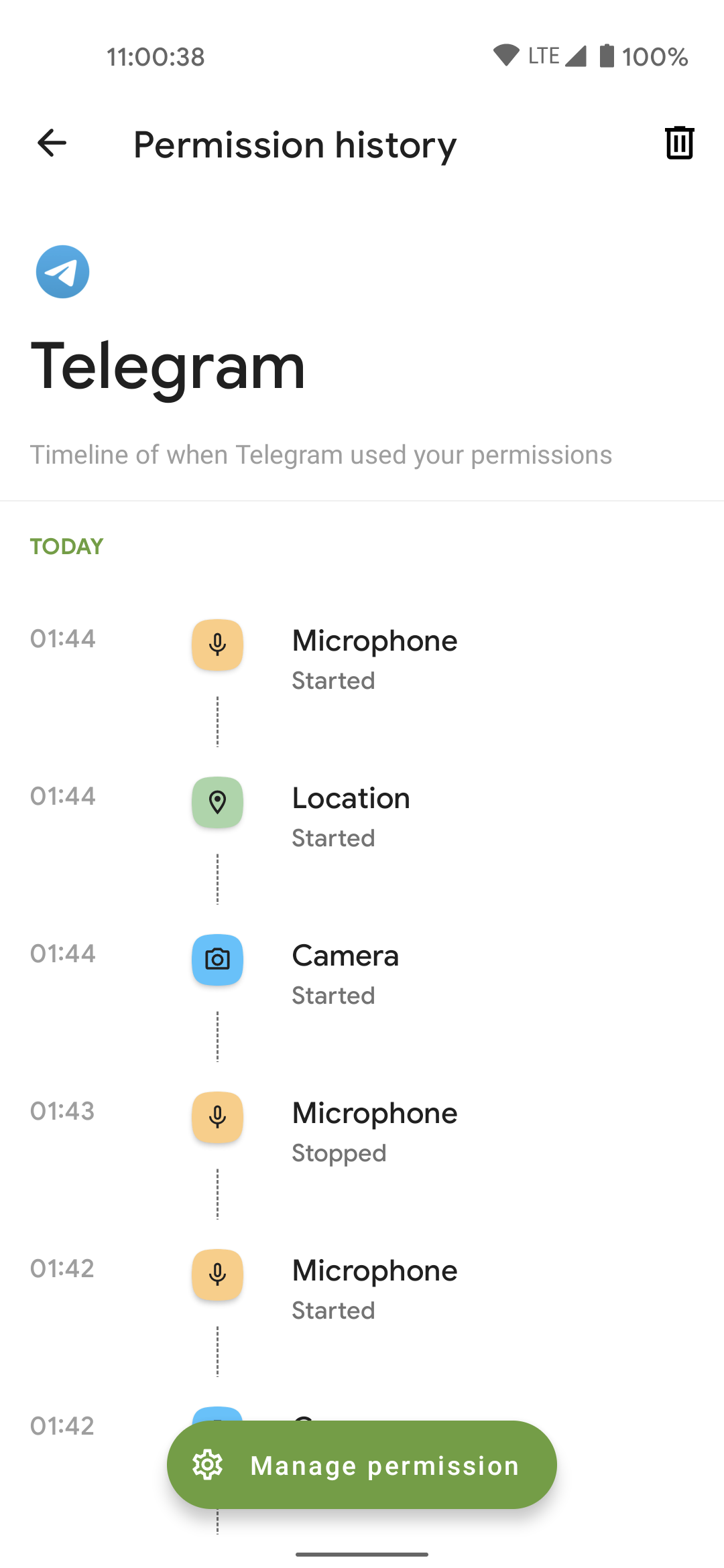Viewport: 724px width, 1568px height.
Task: Tap the battery icon in status bar
Action: 606,56
